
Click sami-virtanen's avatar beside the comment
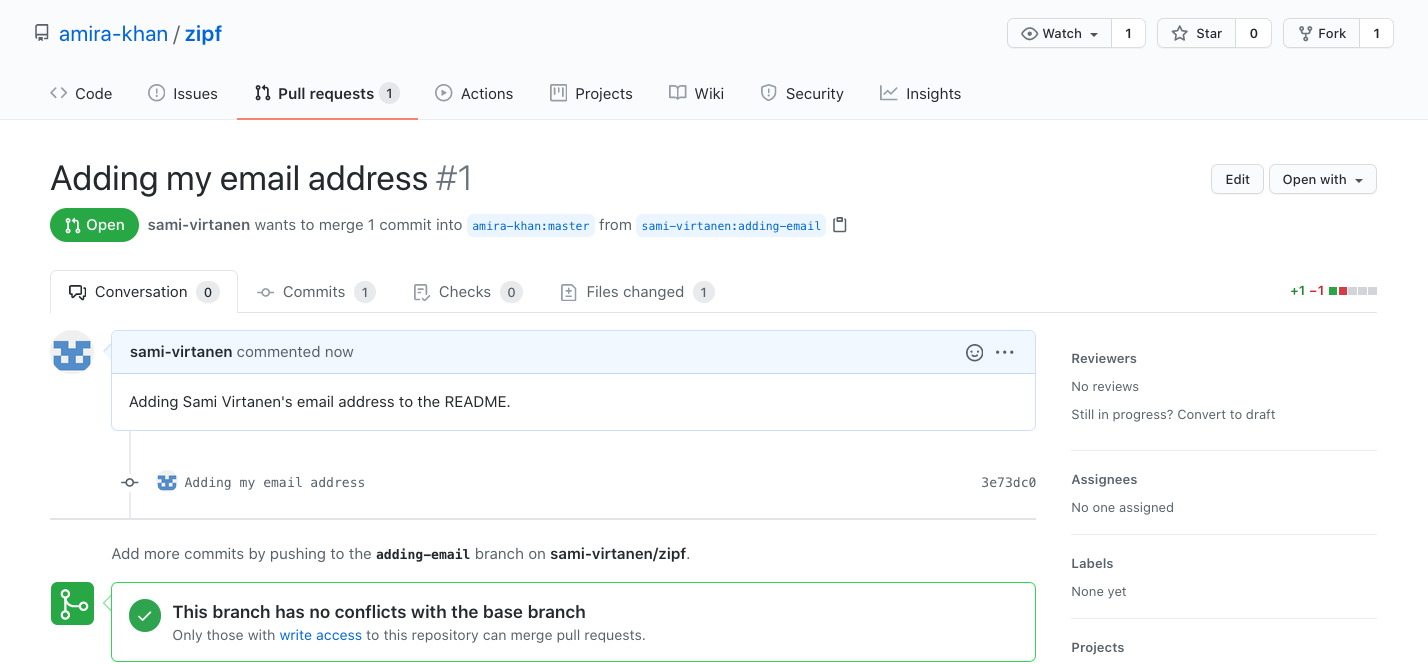[x=72, y=351]
